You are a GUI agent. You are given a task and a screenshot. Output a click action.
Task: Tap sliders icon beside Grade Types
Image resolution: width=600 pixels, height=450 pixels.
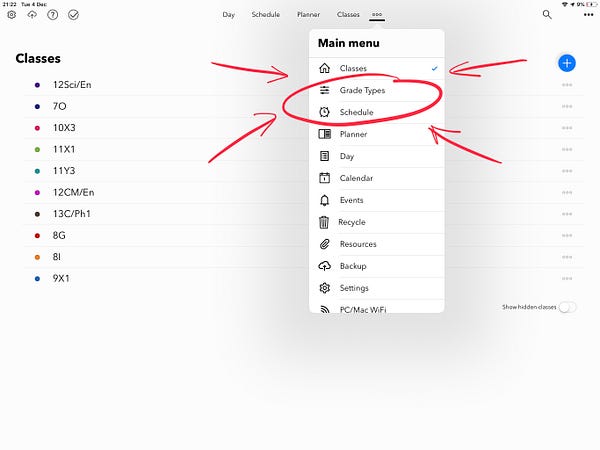[x=324, y=90]
